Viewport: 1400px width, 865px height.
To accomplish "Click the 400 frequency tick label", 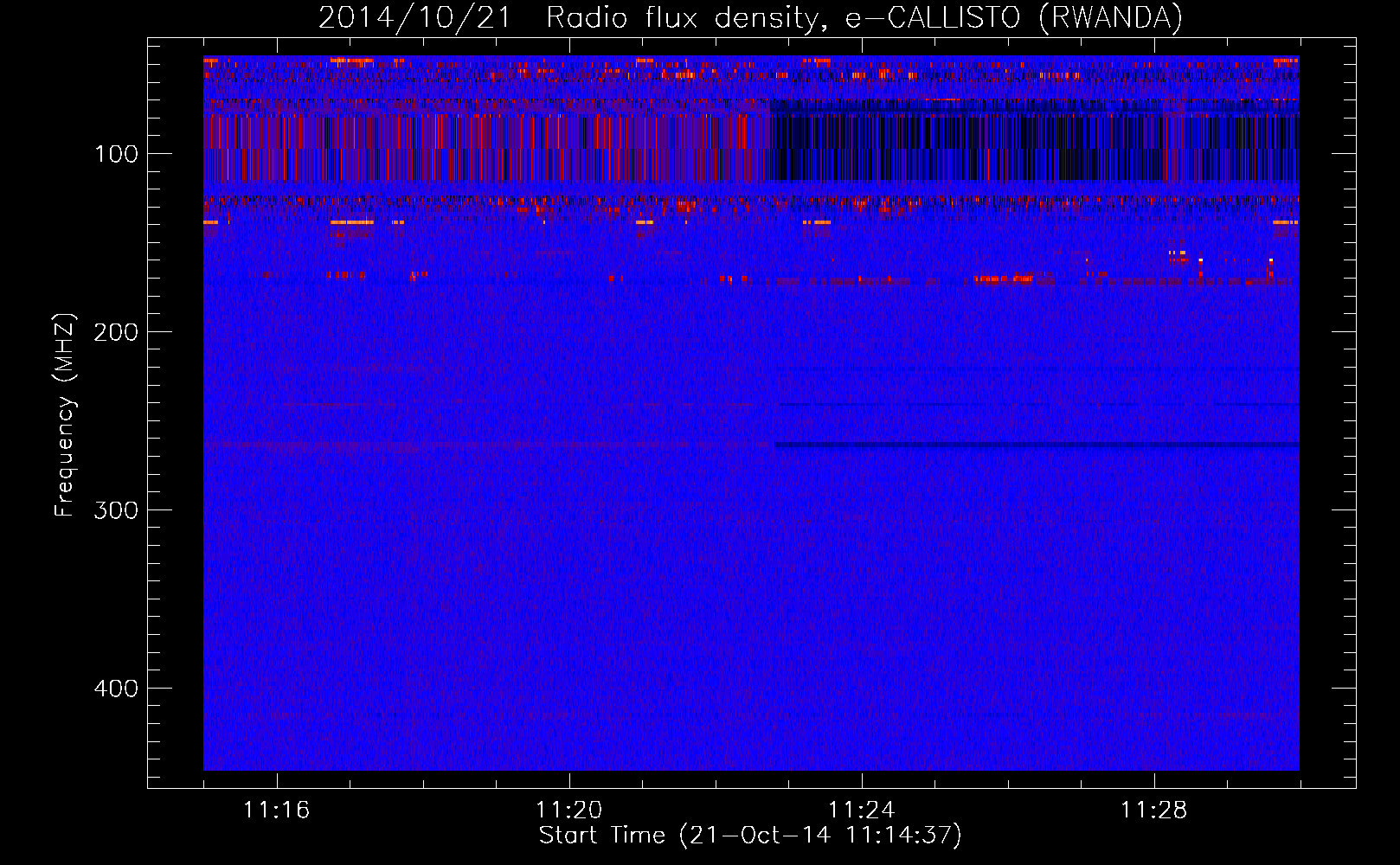I will point(116,689).
